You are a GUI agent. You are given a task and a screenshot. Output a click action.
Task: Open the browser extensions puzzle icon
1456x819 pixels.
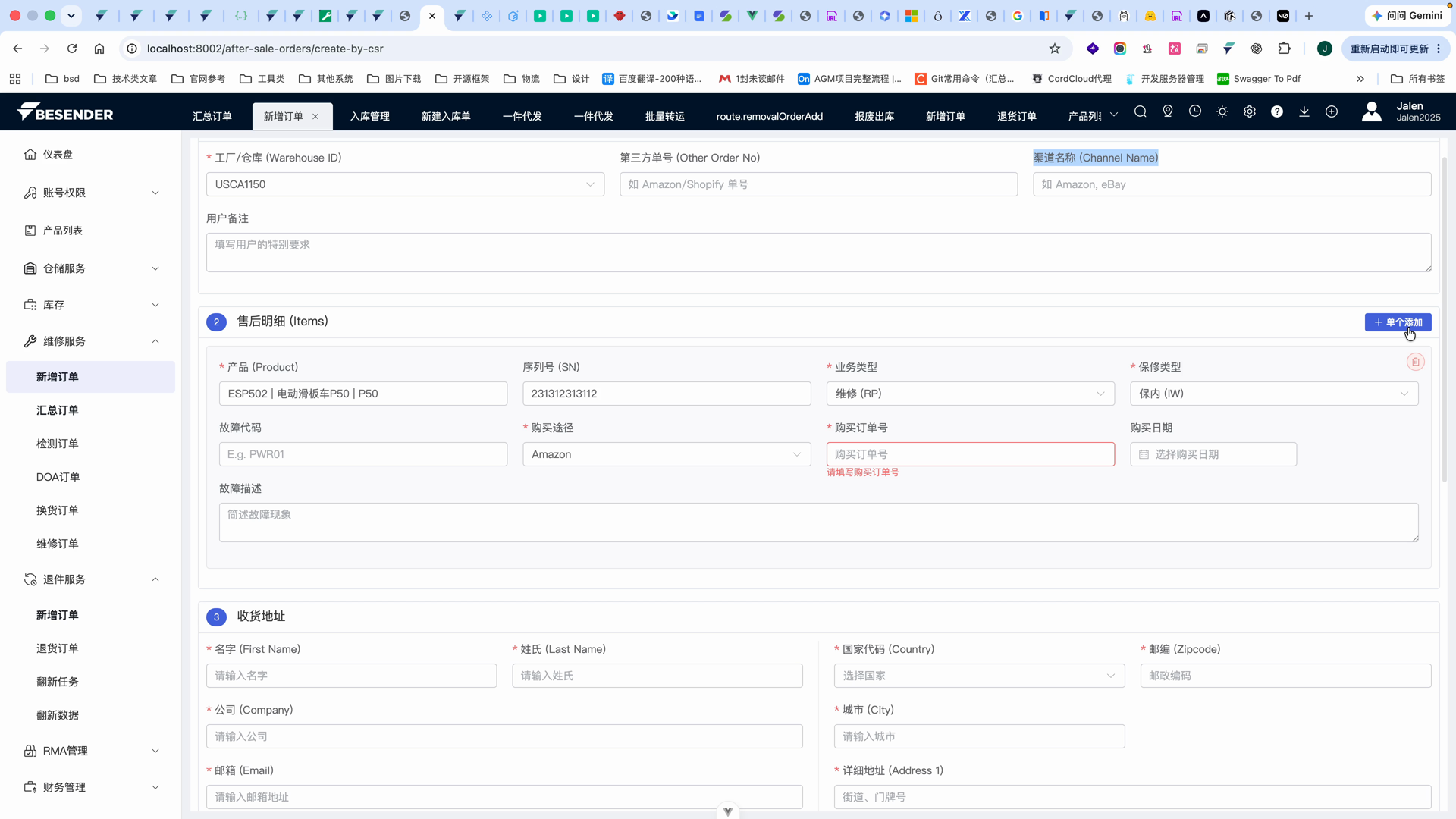coord(1284,49)
